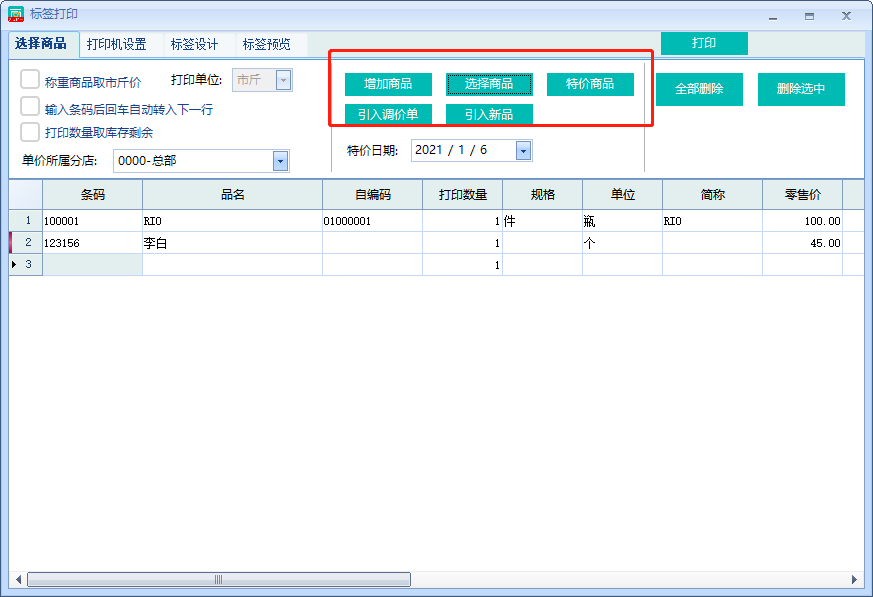Click 引入新品 button
873x597 pixels.
pos(489,114)
